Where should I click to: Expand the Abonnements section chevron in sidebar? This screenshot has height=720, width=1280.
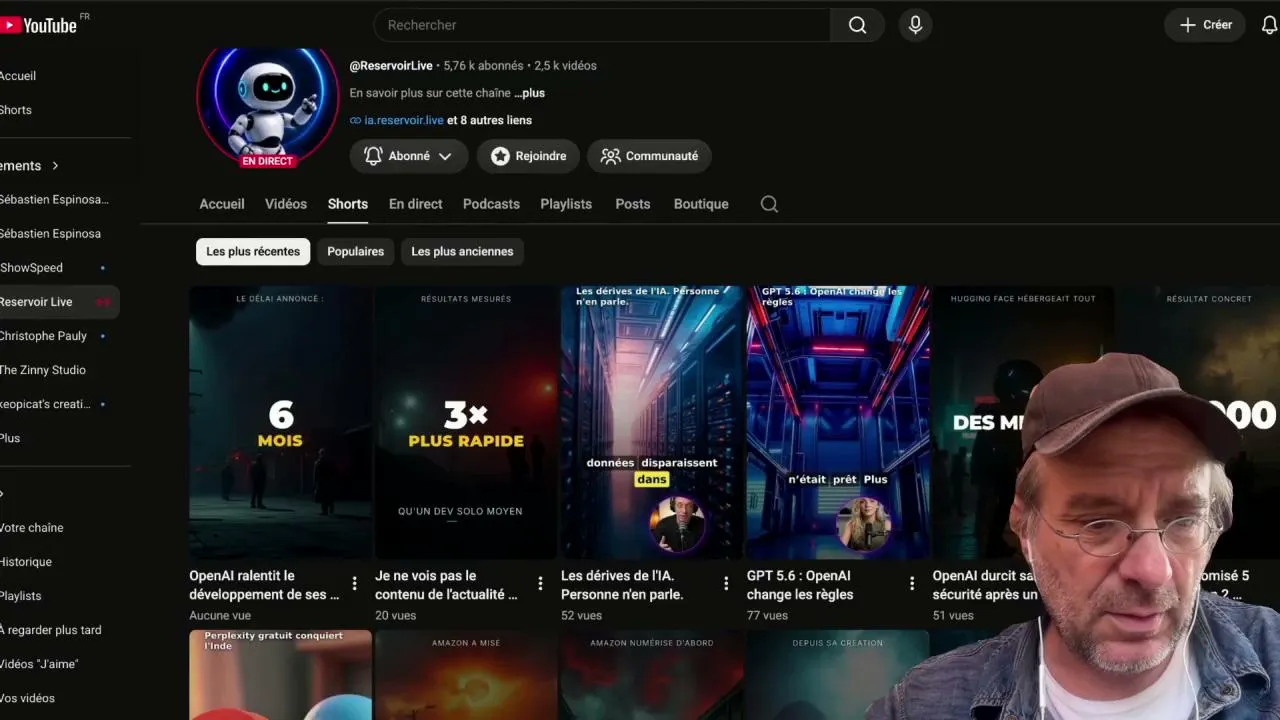point(55,166)
